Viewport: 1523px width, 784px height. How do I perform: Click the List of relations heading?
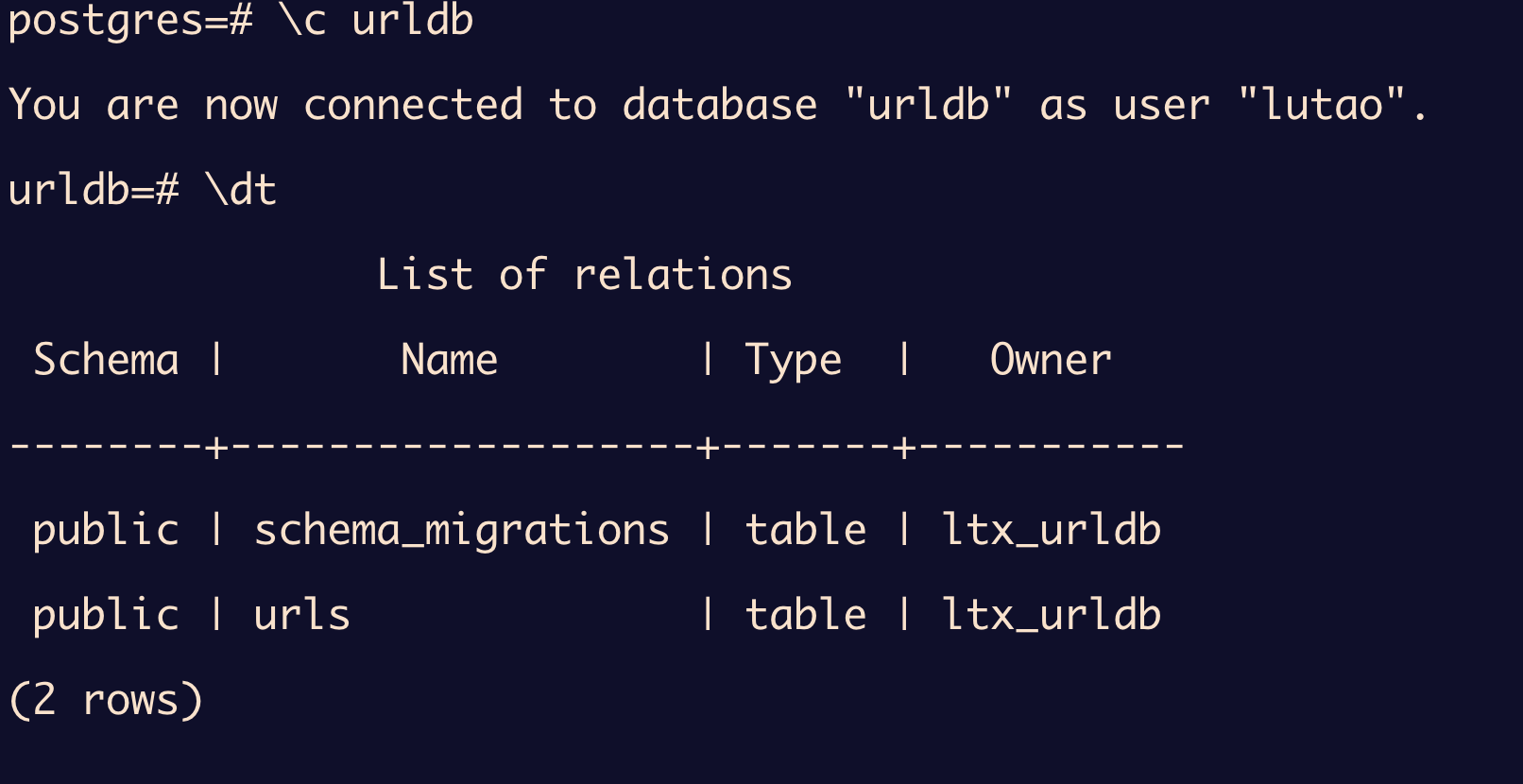click(x=584, y=275)
